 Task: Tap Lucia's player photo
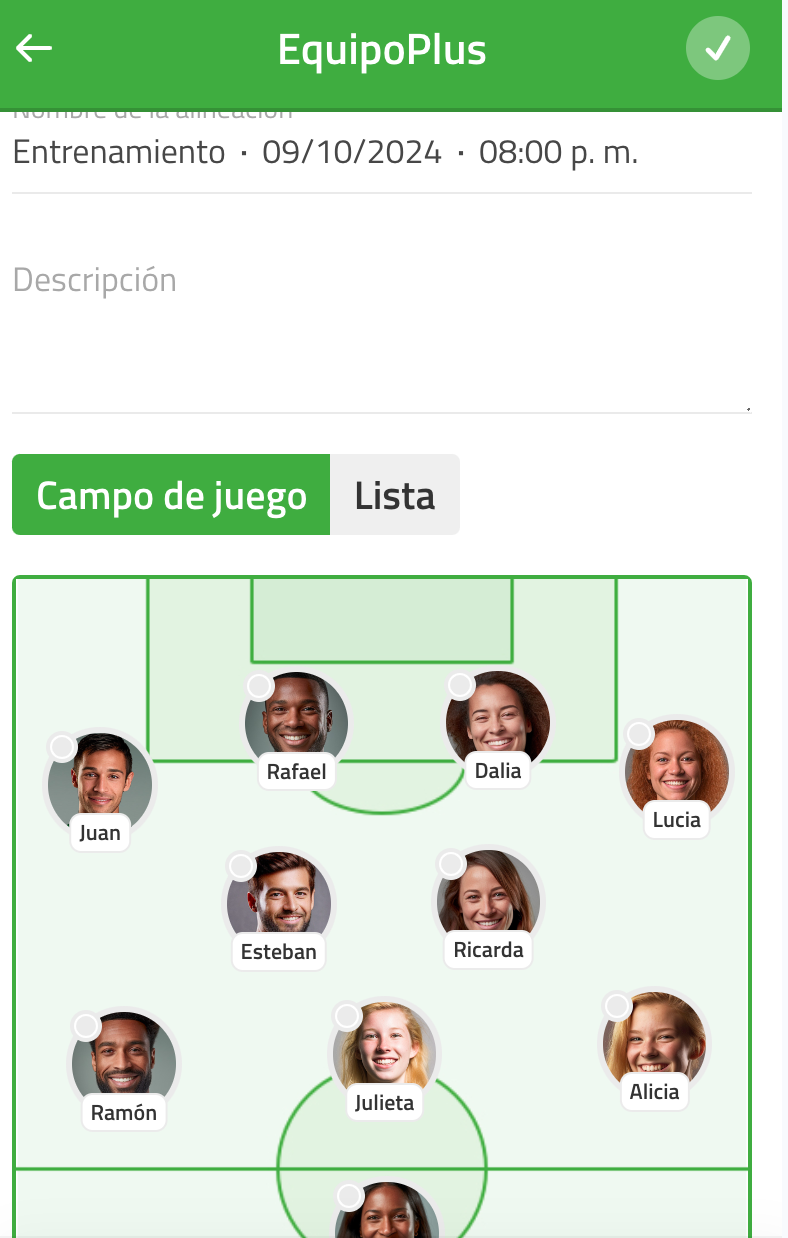point(677,770)
